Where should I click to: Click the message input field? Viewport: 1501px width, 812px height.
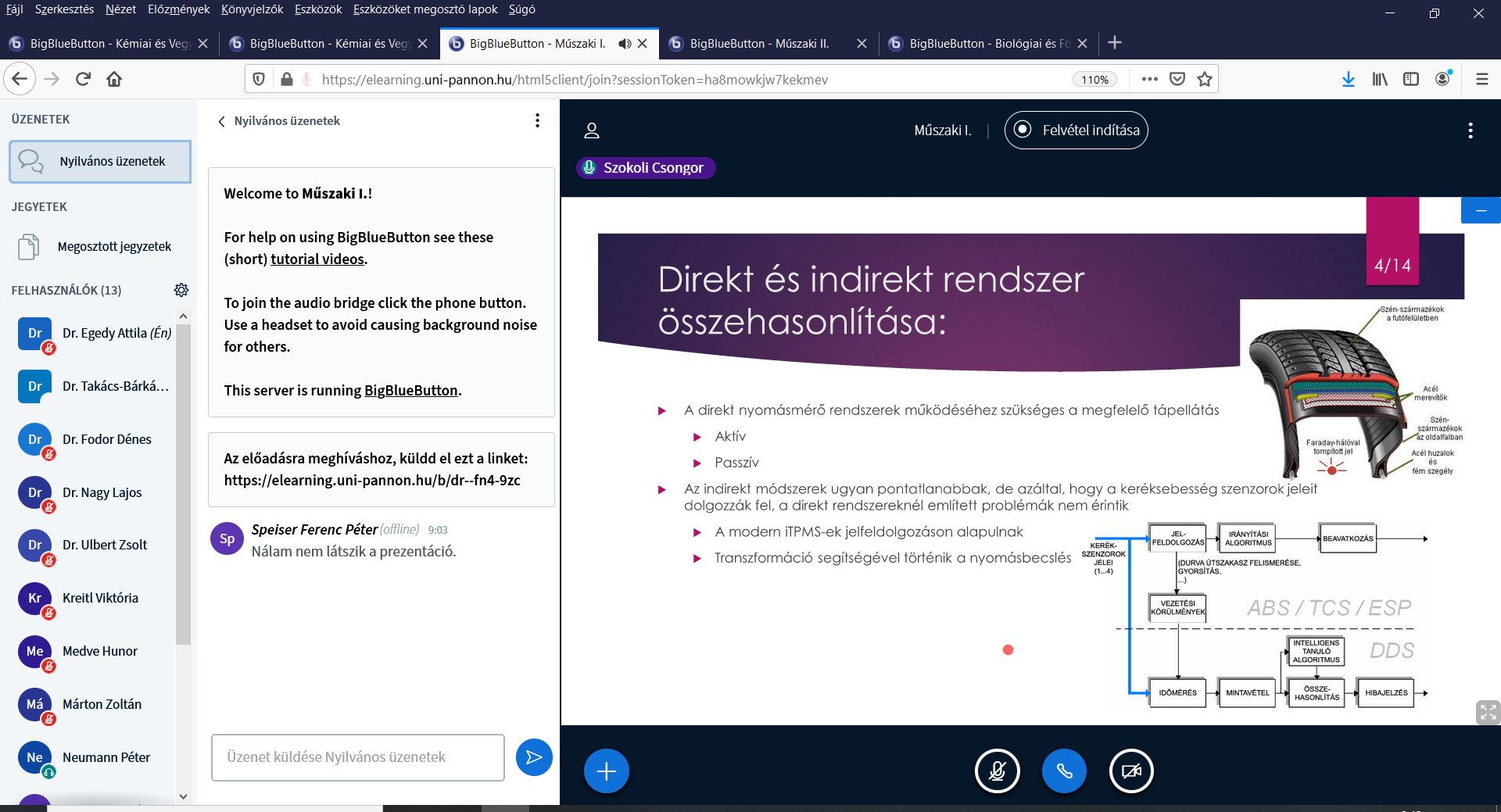[357, 757]
